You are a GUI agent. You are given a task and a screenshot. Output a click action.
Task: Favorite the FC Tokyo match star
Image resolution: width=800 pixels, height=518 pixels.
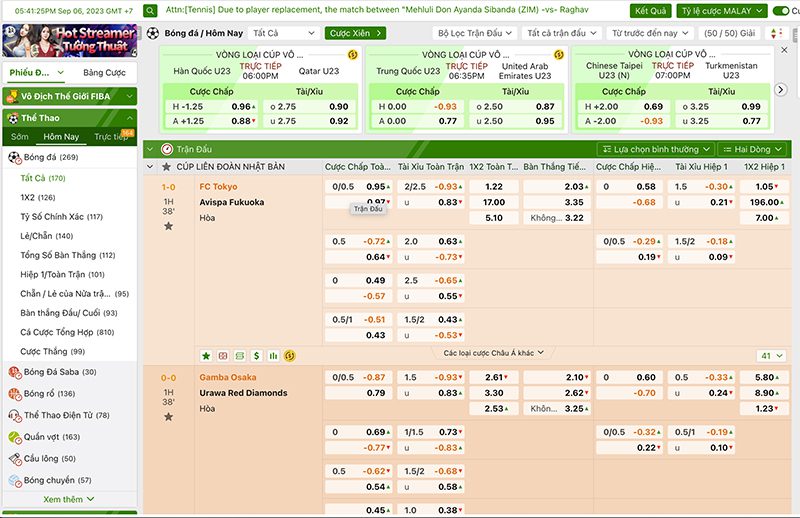point(168,226)
